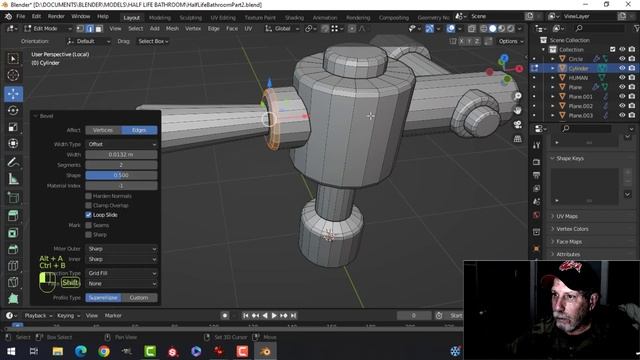Switch to edge select mode

pos(89,29)
